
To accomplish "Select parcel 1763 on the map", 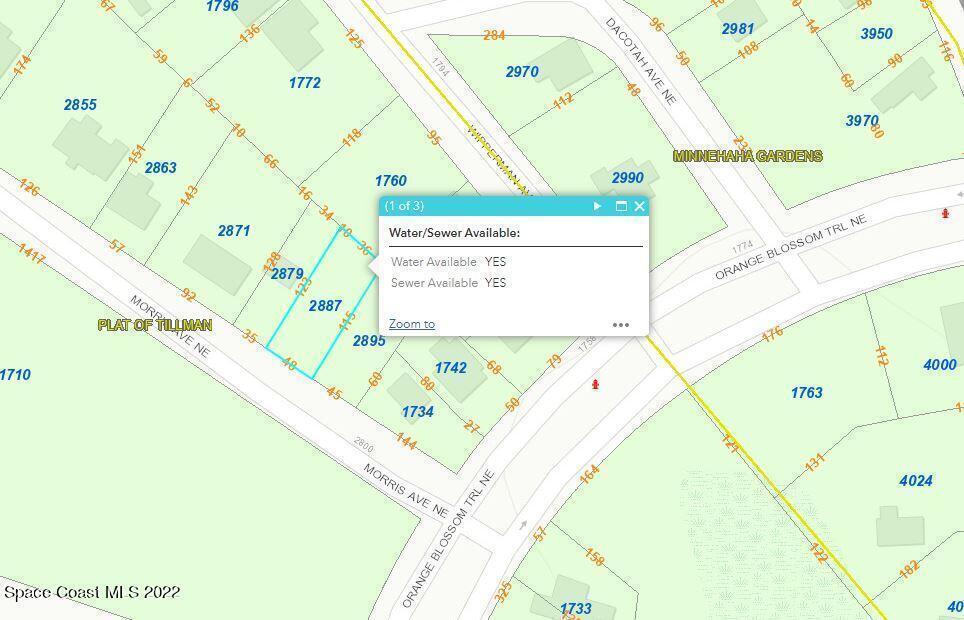I will click(x=806, y=393).
